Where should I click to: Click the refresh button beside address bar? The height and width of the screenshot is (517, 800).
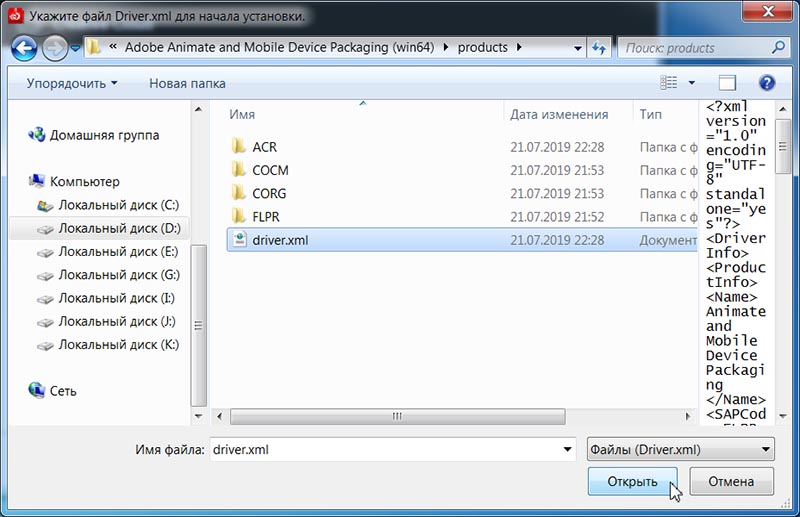599,48
